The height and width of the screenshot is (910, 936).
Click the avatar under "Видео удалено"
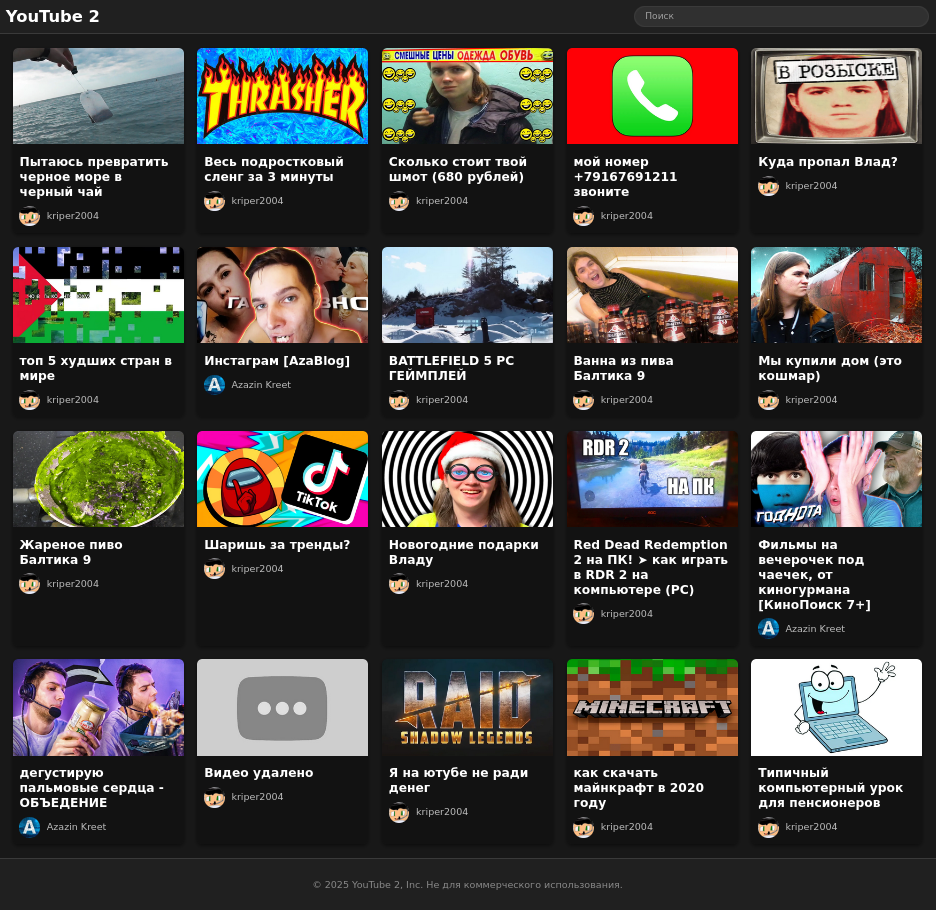coord(214,797)
